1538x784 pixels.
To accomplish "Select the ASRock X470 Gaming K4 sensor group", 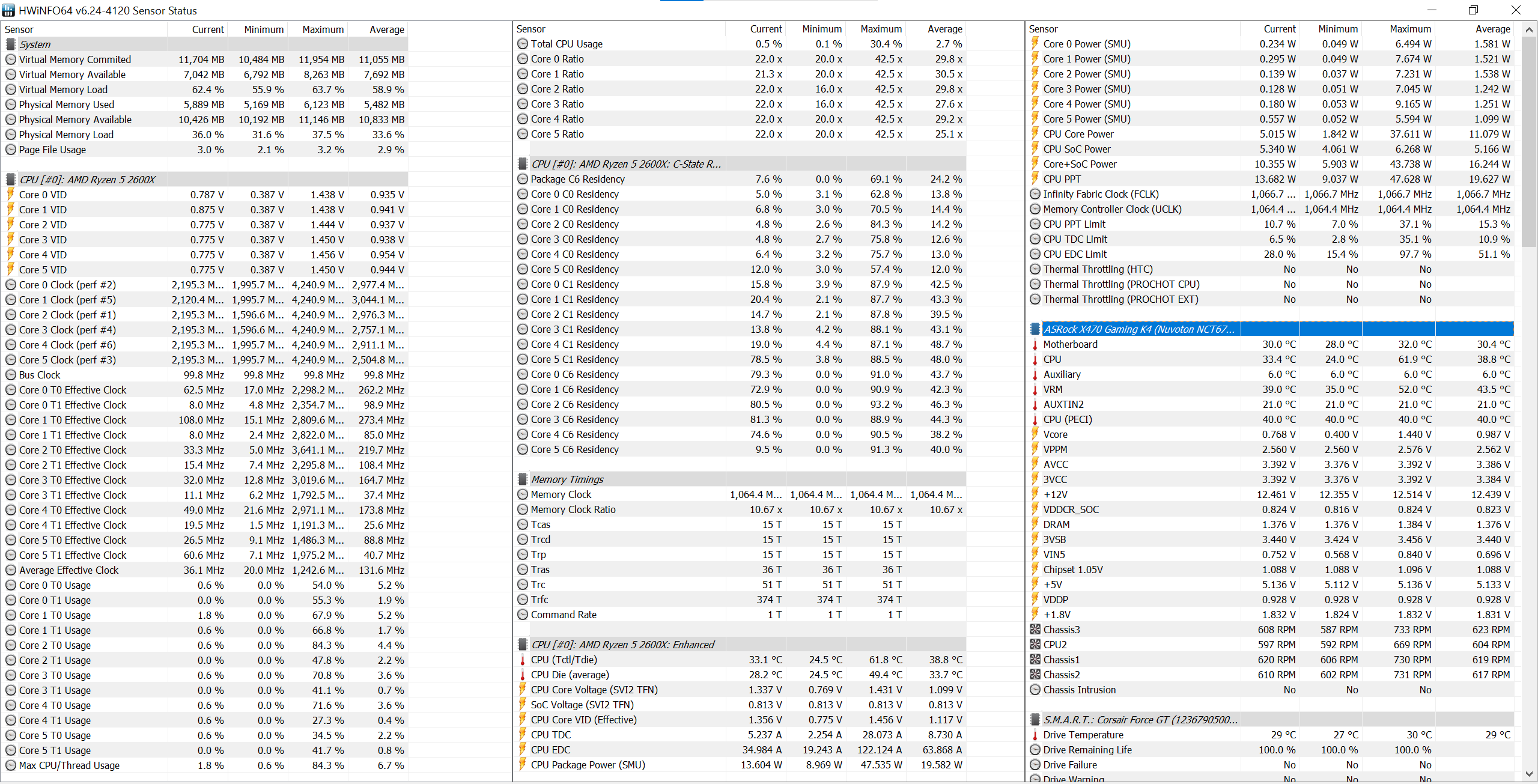I will tap(1138, 329).
